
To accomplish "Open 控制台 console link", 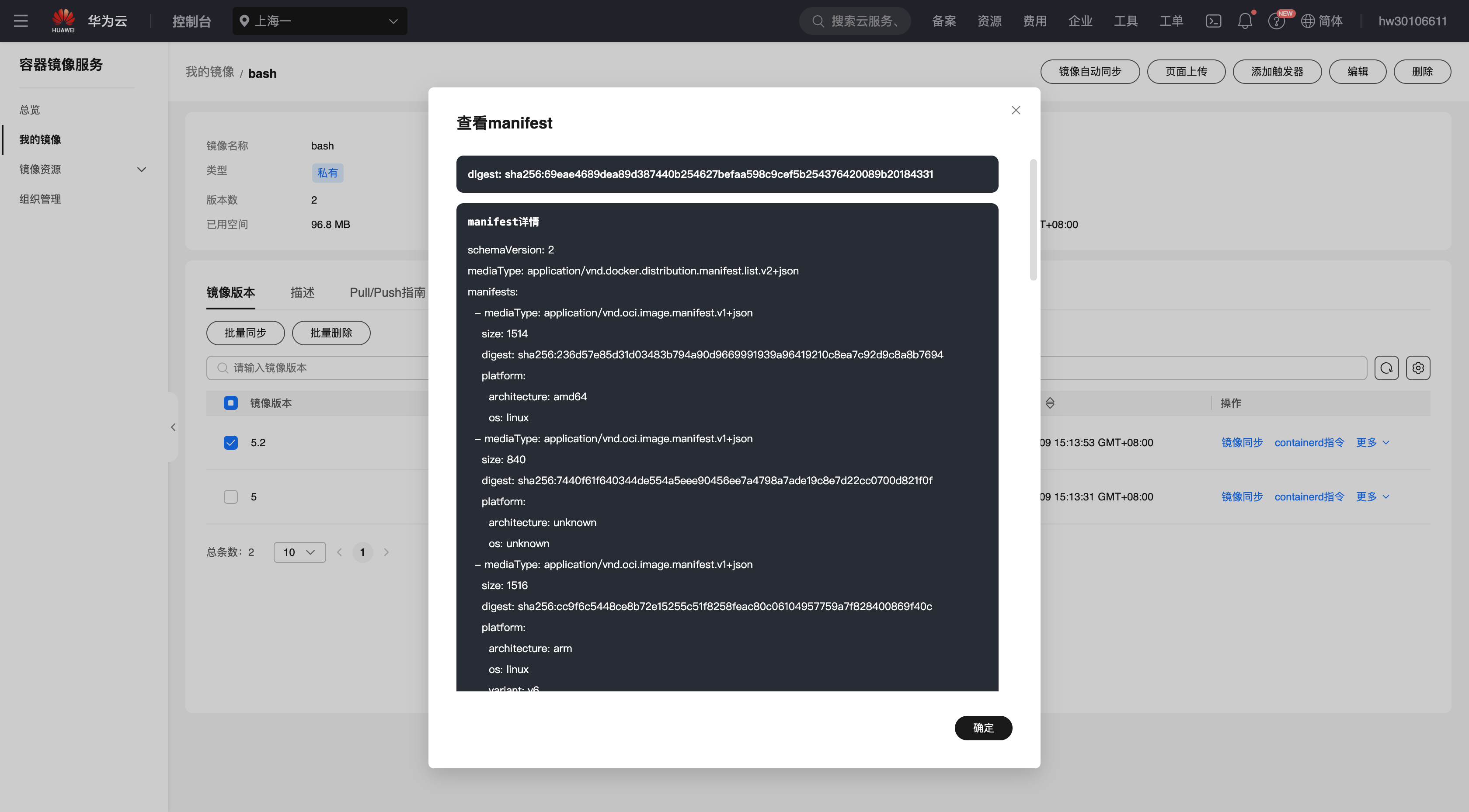I will [191, 21].
